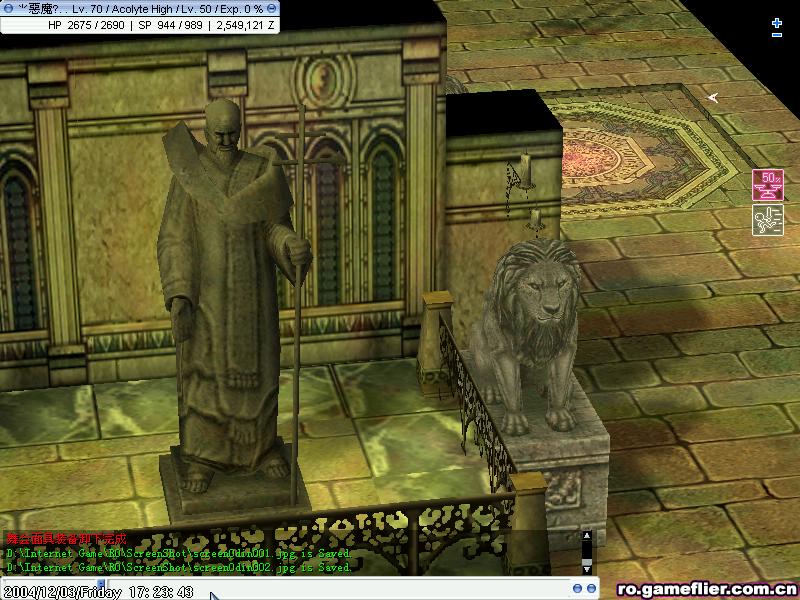Click the left round button on chat bar

577,588
